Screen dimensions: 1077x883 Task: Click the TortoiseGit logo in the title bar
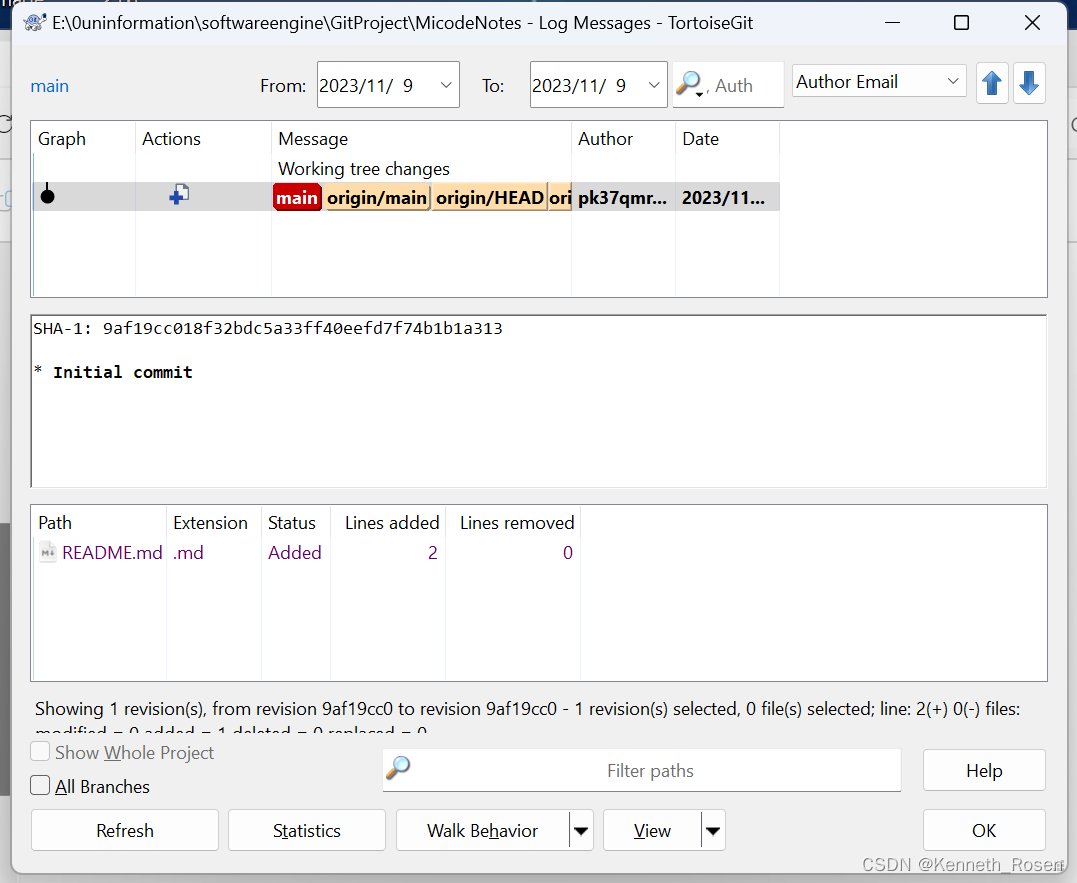point(33,21)
